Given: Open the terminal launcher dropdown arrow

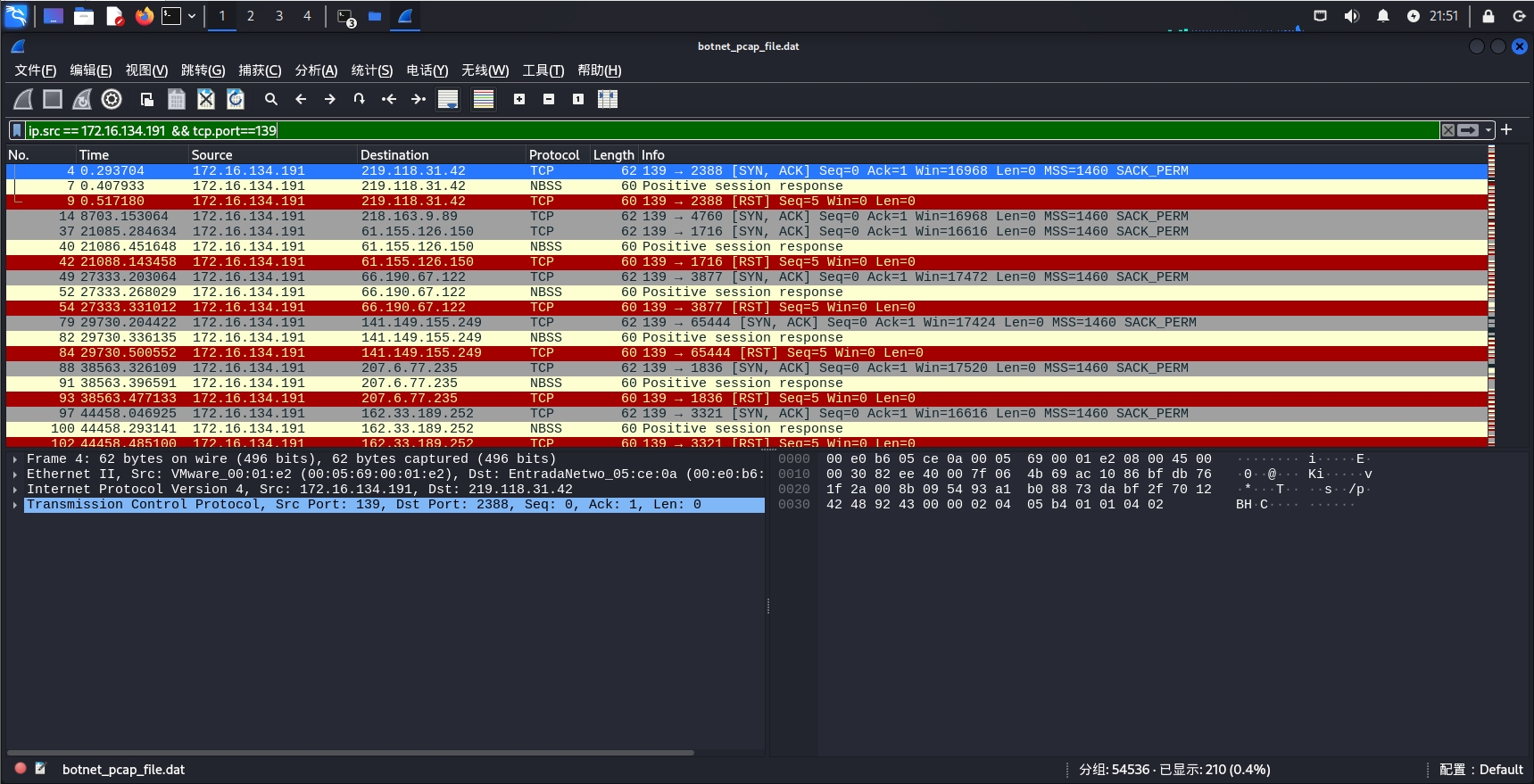Looking at the screenshot, I should (x=191, y=16).
